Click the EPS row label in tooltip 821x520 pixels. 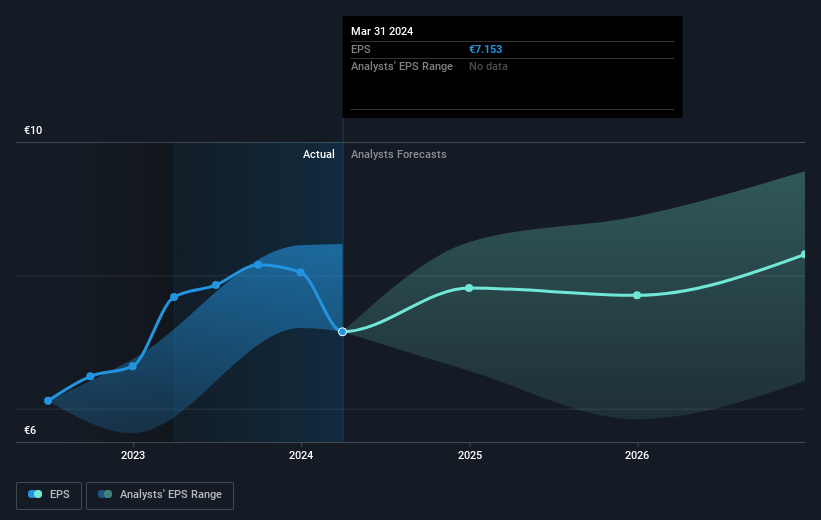tap(361, 49)
